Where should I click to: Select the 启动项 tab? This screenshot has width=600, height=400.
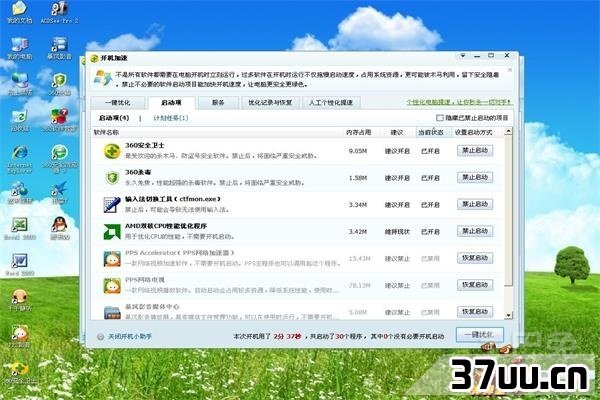pos(171,103)
